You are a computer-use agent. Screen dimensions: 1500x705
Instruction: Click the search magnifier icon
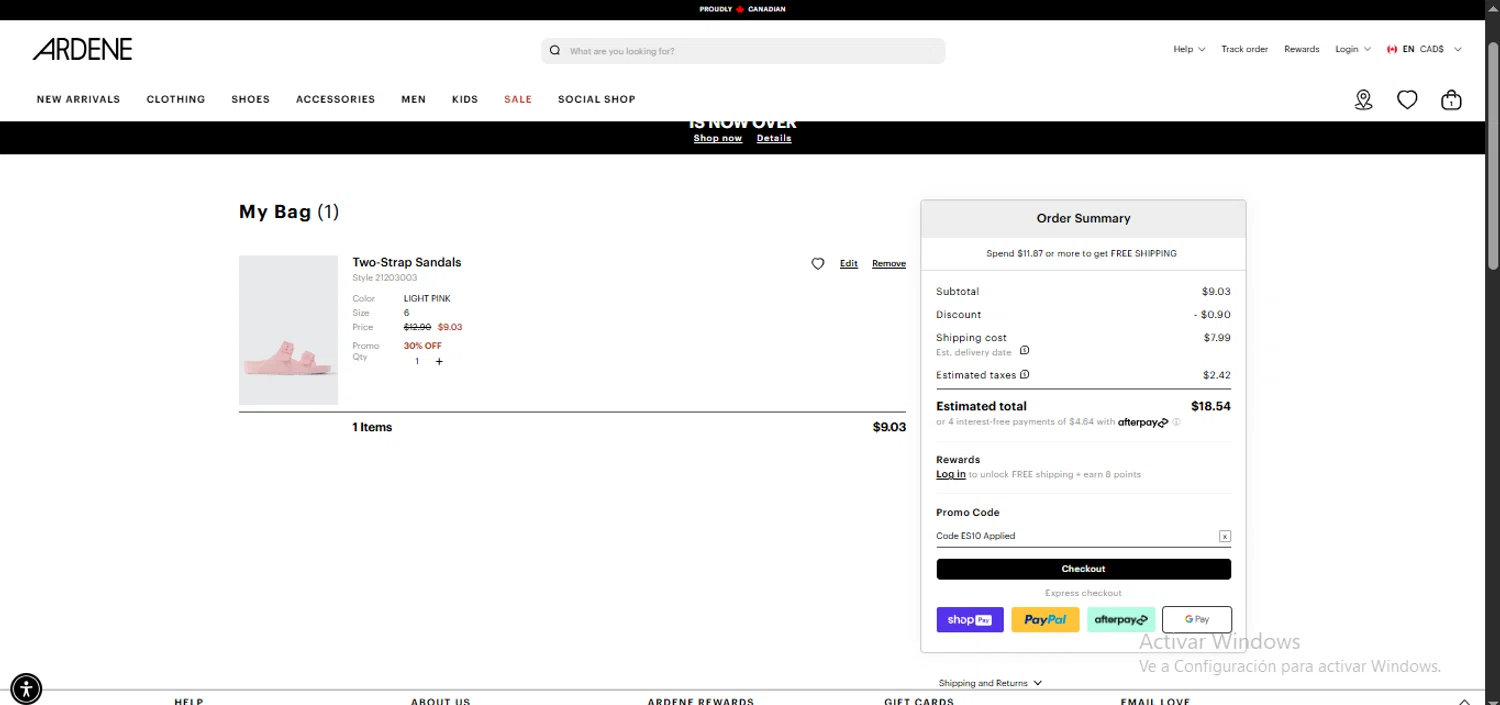pyautogui.click(x=555, y=51)
